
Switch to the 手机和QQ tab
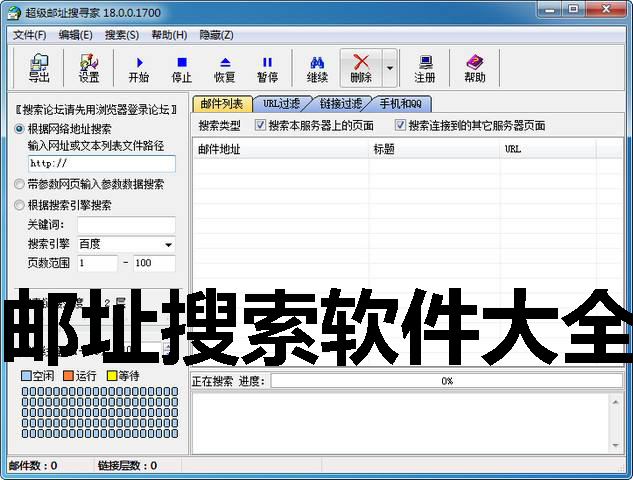click(400, 104)
